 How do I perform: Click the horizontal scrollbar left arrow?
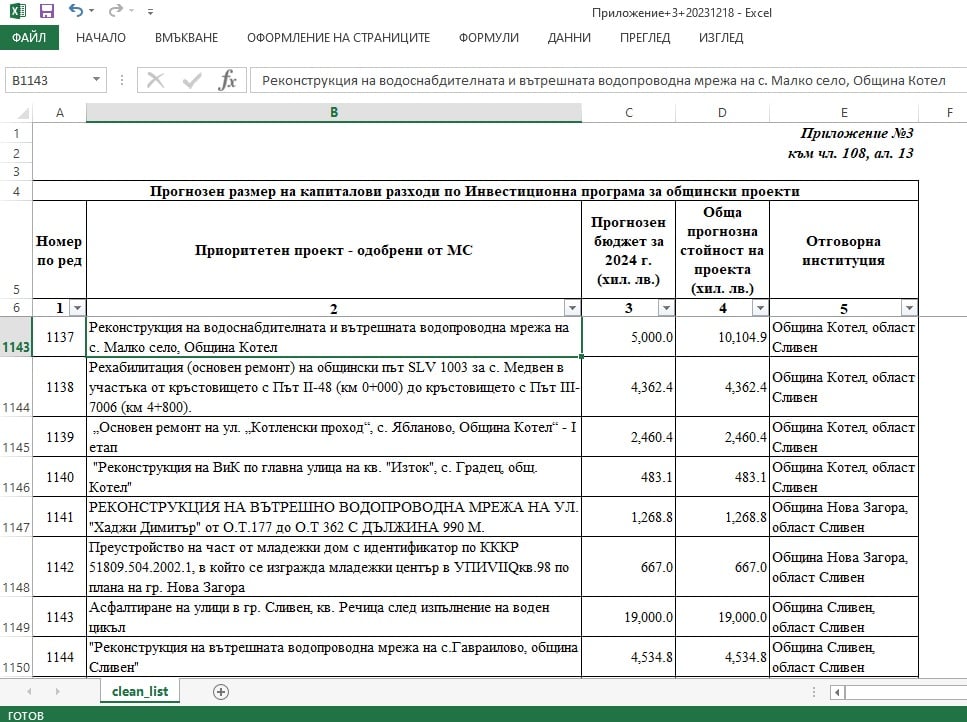tap(838, 691)
